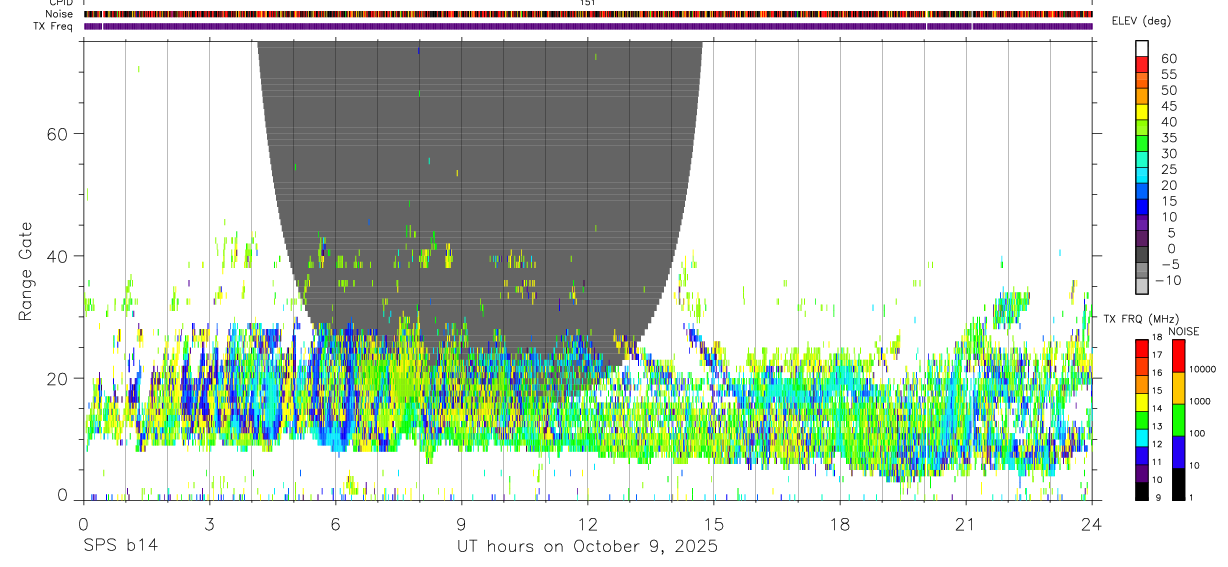Click the 6 tick label on UT hours axis
The width and height of the screenshot is (1228, 567).
coord(335,524)
